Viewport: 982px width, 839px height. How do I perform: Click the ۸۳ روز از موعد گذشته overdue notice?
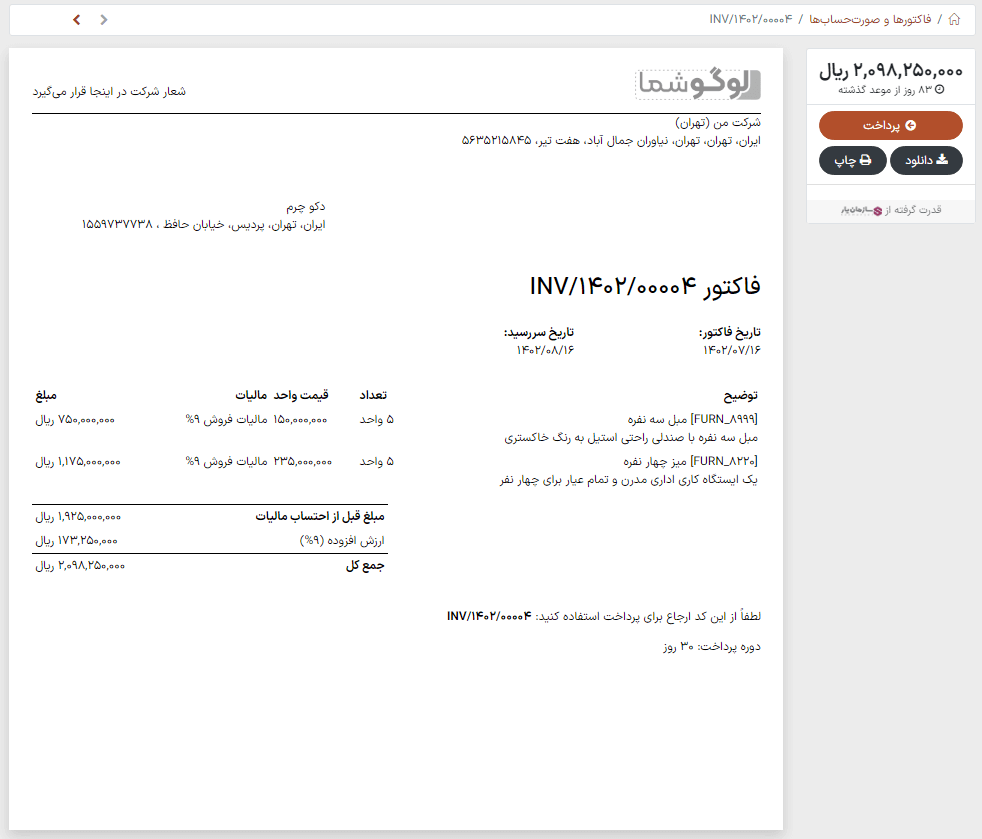click(x=891, y=90)
